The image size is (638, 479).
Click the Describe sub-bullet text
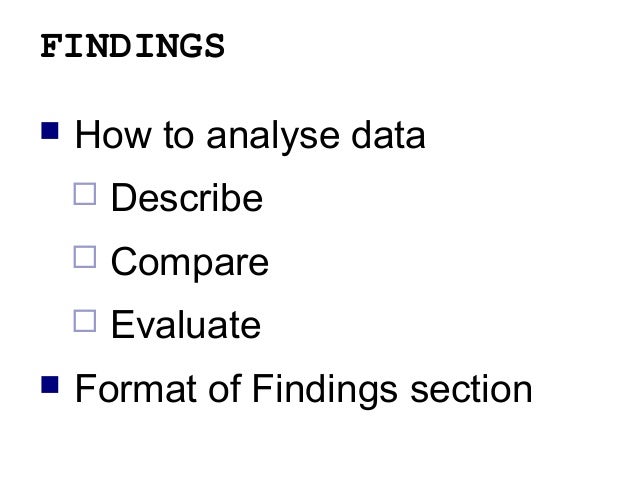click(x=186, y=199)
